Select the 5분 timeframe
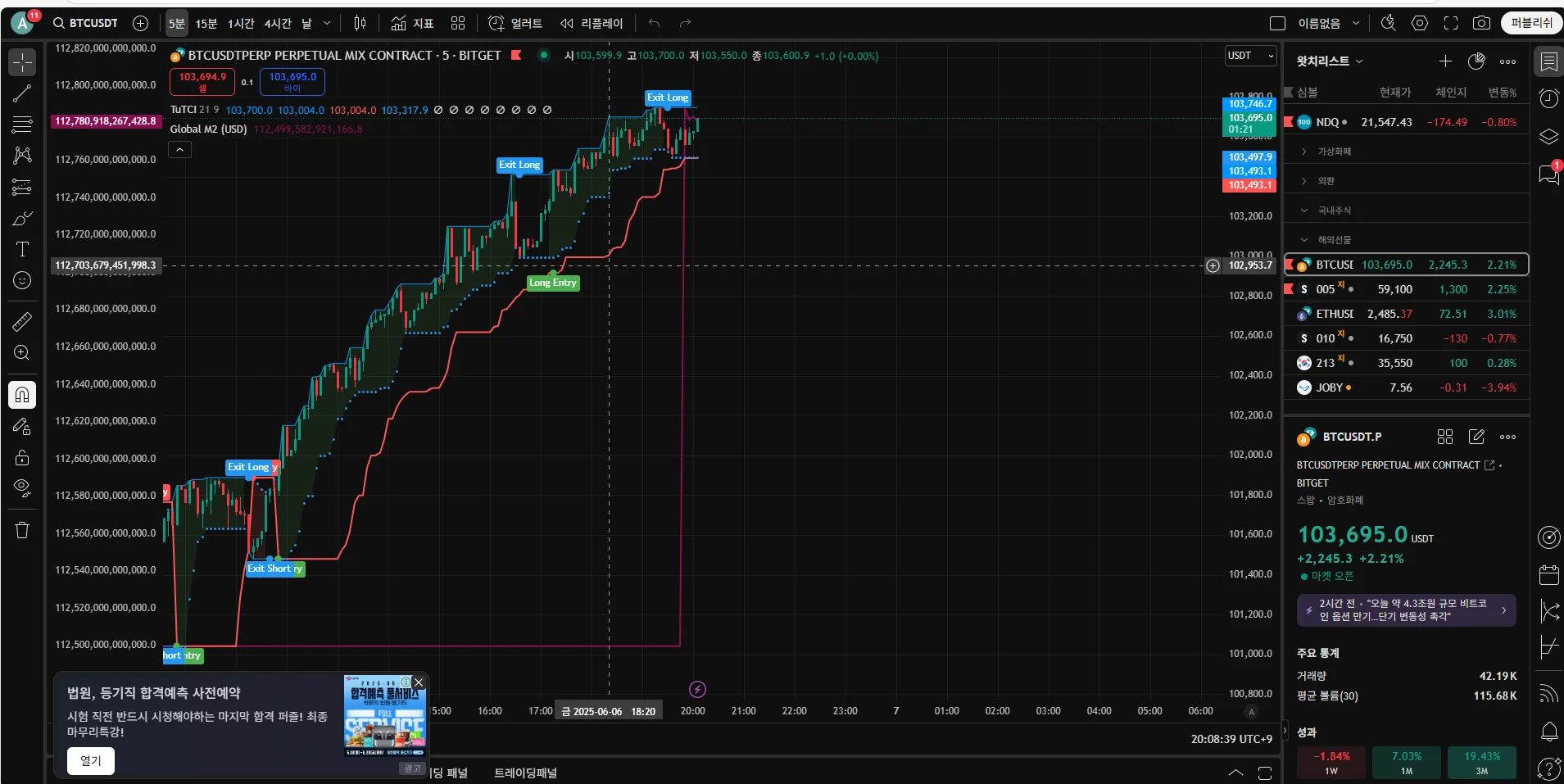 [177, 23]
